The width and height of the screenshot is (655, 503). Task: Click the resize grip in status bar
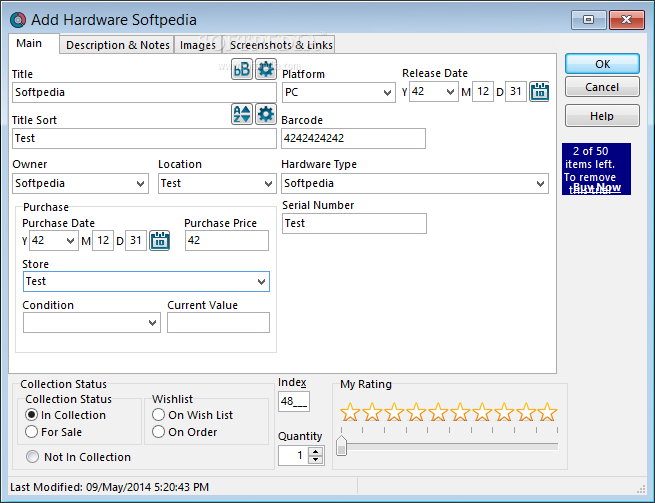click(641, 489)
